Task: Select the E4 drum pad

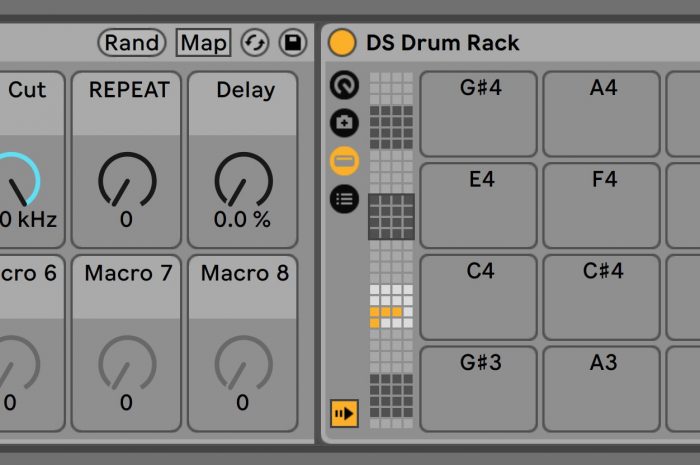Action: pos(479,205)
